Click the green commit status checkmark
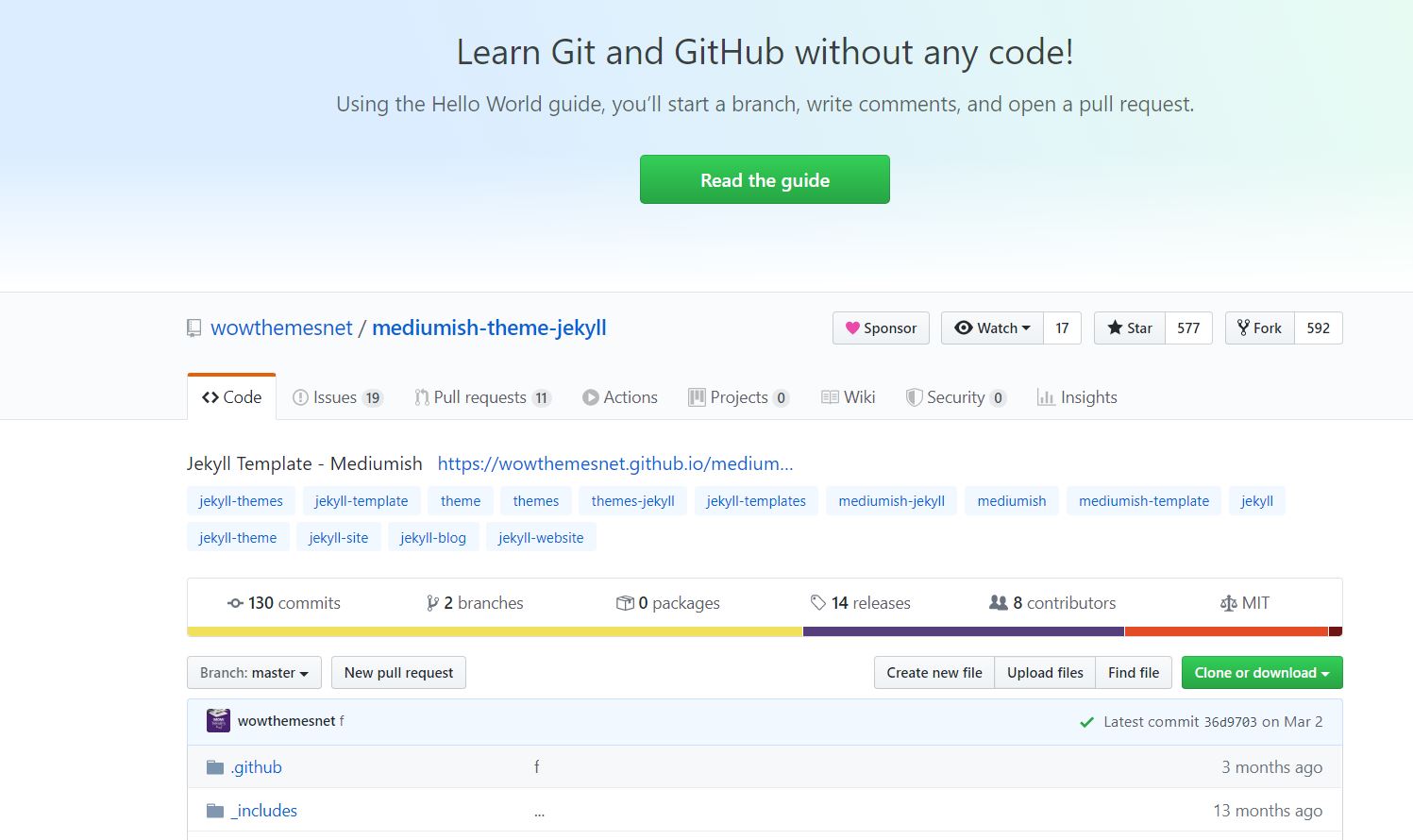1413x840 pixels. tap(1086, 722)
